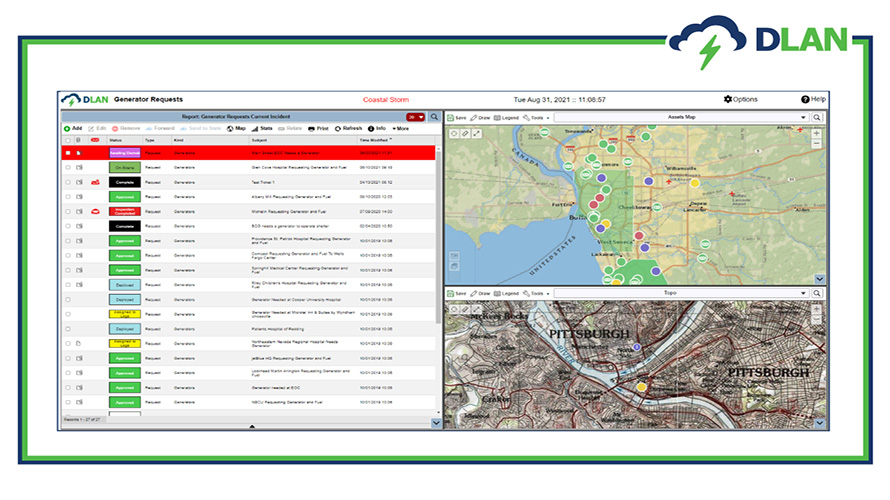Print the generator requests report
The height and width of the screenshot is (500, 890).
tap(318, 128)
